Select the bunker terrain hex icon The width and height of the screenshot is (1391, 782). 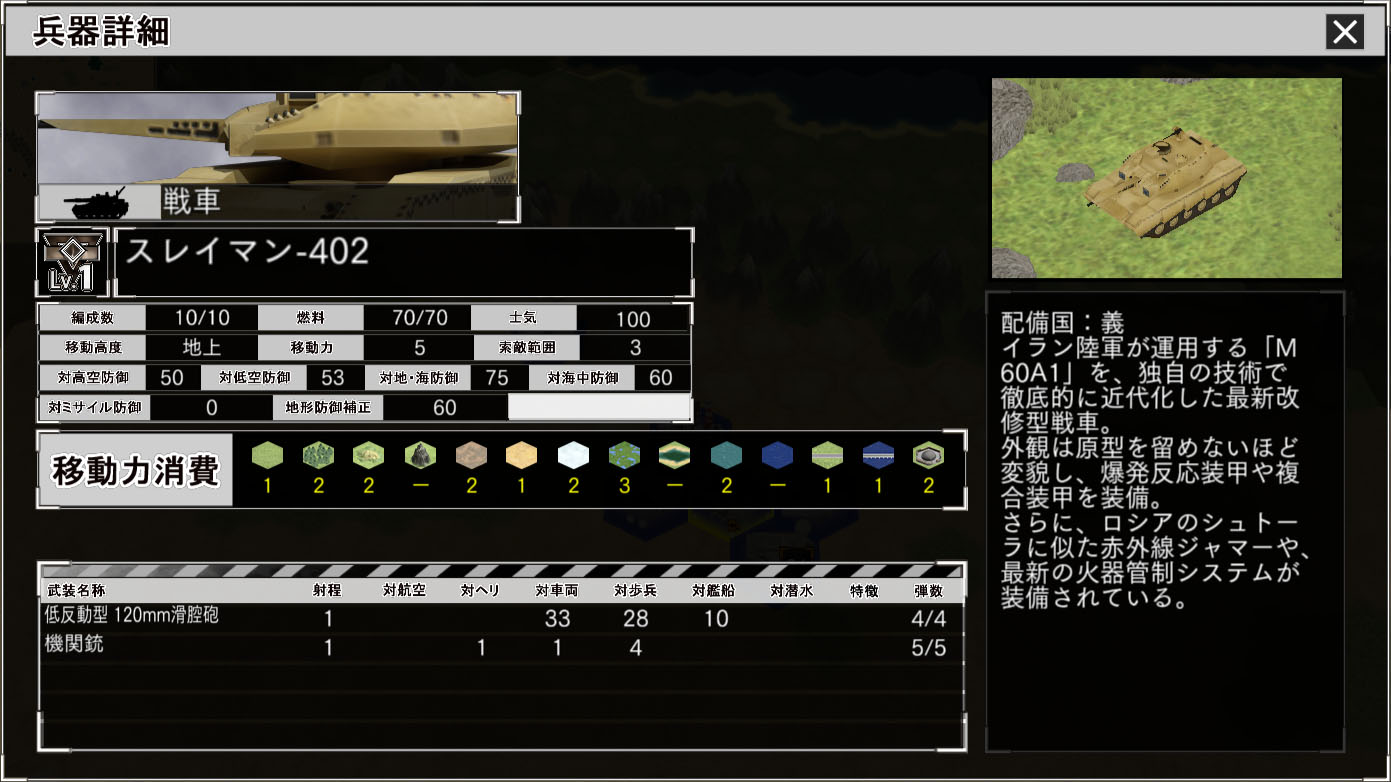(x=929, y=456)
